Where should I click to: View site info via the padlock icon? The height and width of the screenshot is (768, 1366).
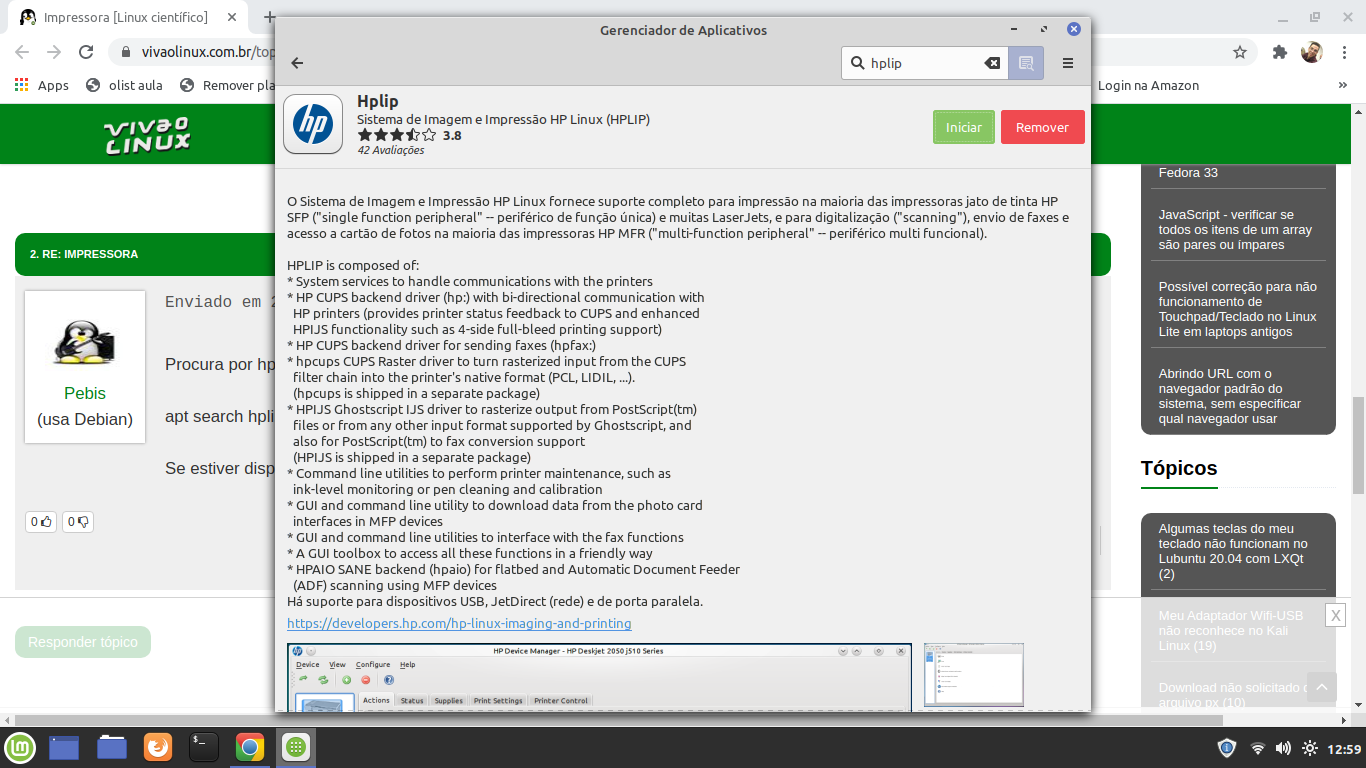[125, 52]
